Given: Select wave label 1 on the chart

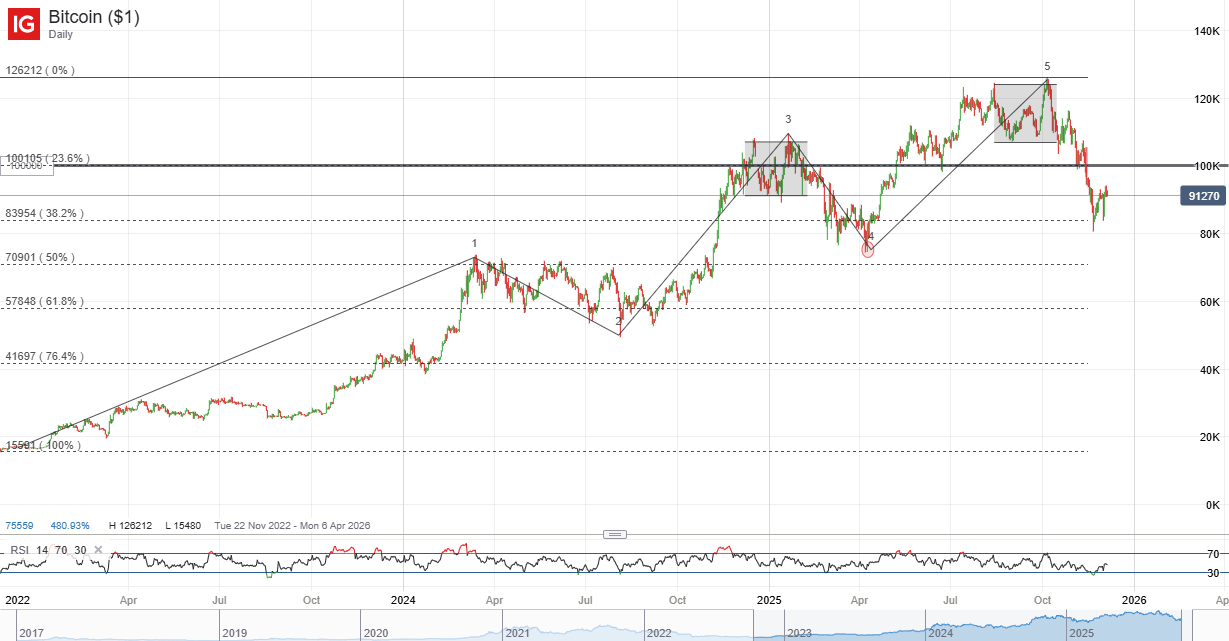Looking at the screenshot, I should coord(475,243).
